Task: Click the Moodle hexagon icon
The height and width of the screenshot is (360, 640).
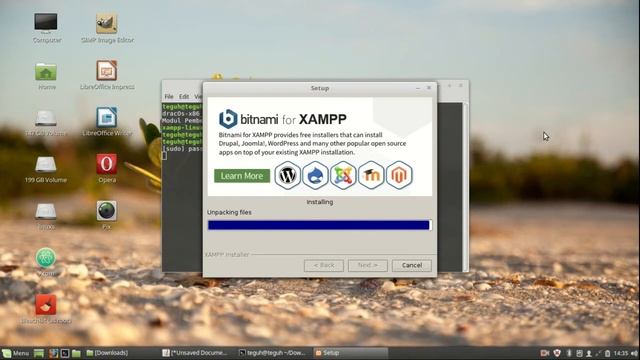Action: click(x=371, y=175)
